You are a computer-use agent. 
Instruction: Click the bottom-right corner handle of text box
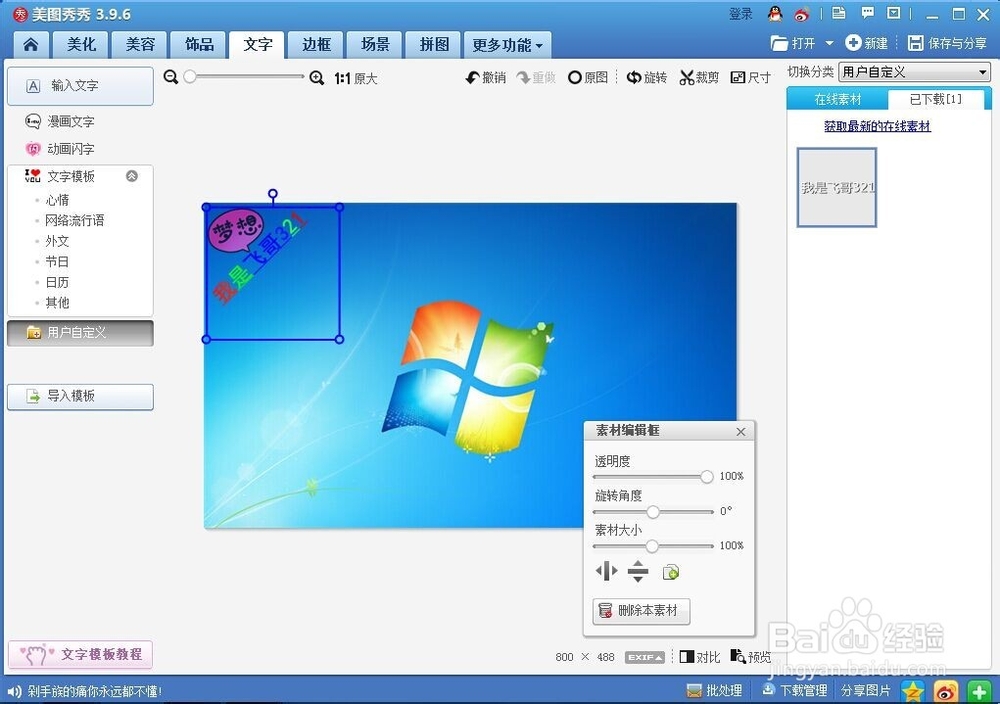[x=339, y=339]
